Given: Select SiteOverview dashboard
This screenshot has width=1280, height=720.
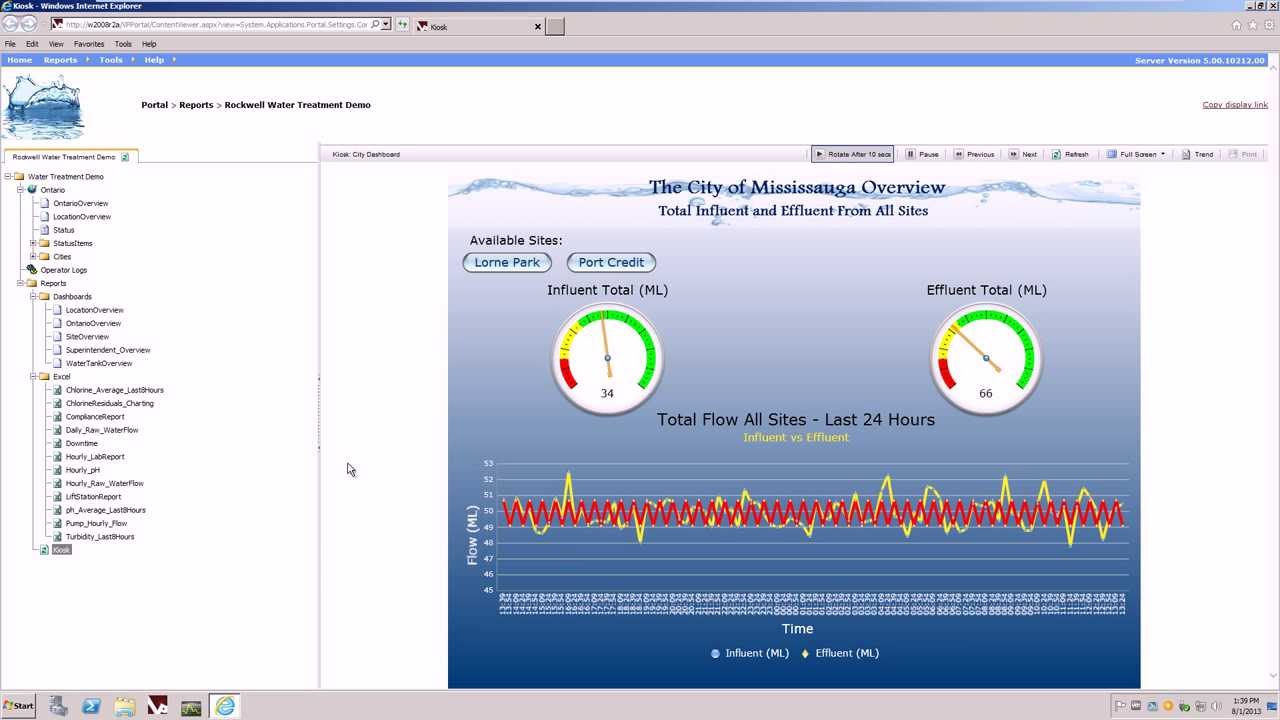Looking at the screenshot, I should tap(87, 337).
